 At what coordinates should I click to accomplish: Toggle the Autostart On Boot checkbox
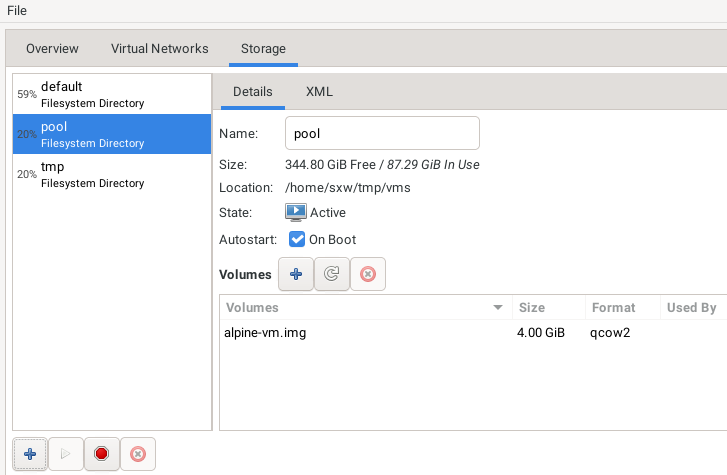click(x=297, y=240)
